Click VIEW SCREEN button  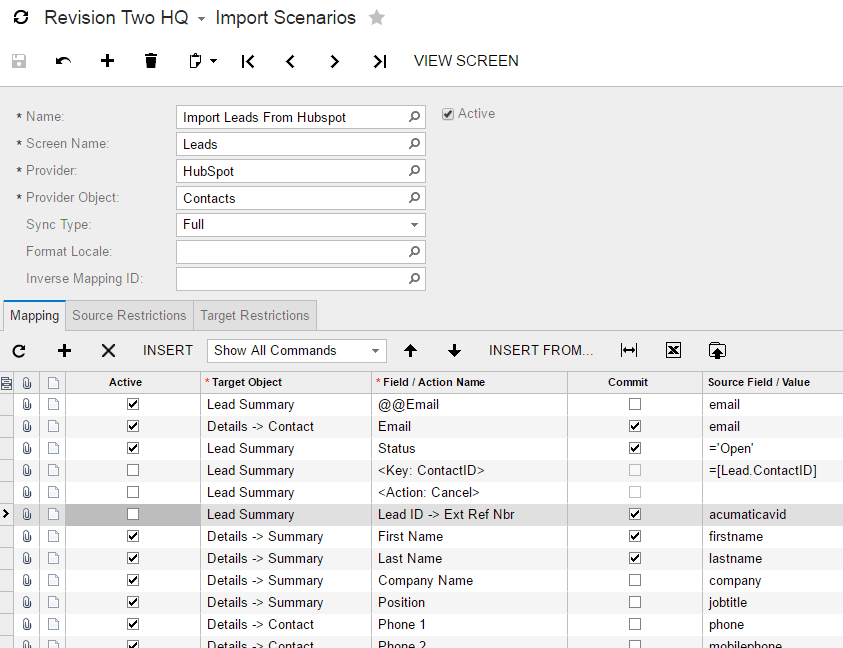[466, 61]
